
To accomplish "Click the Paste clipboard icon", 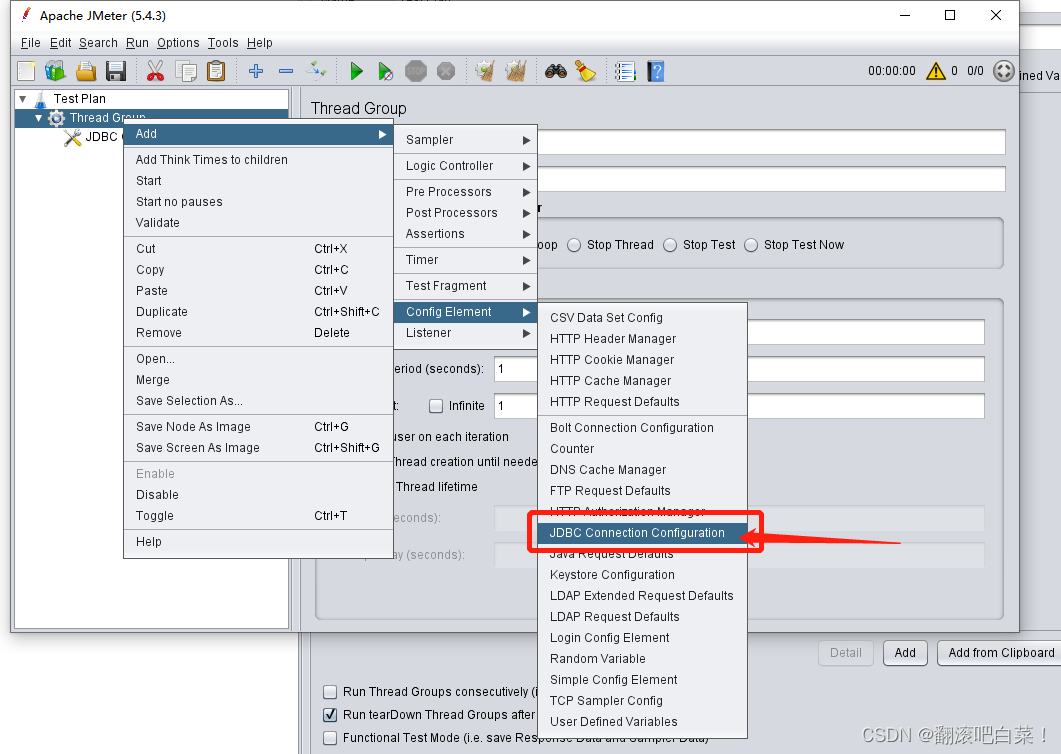I will [216, 70].
